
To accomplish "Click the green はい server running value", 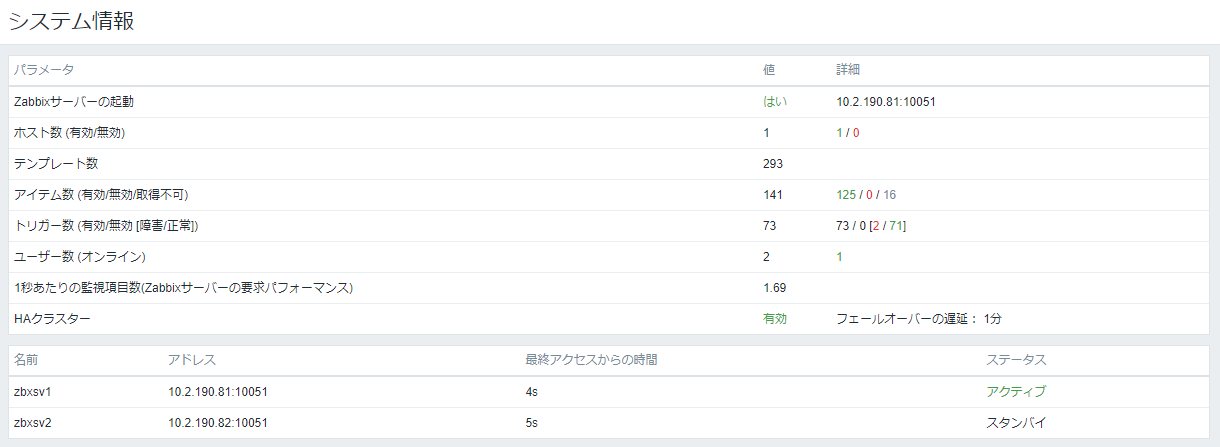I will pyautogui.click(x=775, y=102).
